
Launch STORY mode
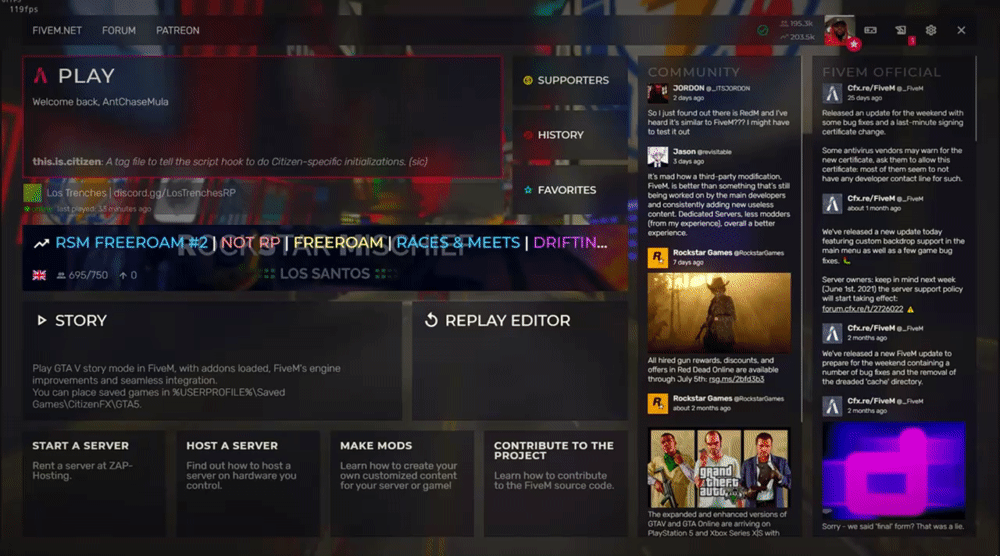[x=212, y=361]
